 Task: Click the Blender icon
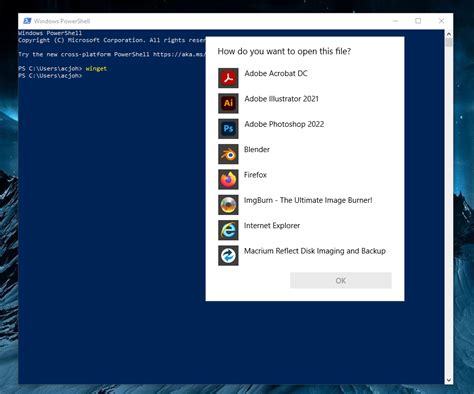pyautogui.click(x=228, y=154)
